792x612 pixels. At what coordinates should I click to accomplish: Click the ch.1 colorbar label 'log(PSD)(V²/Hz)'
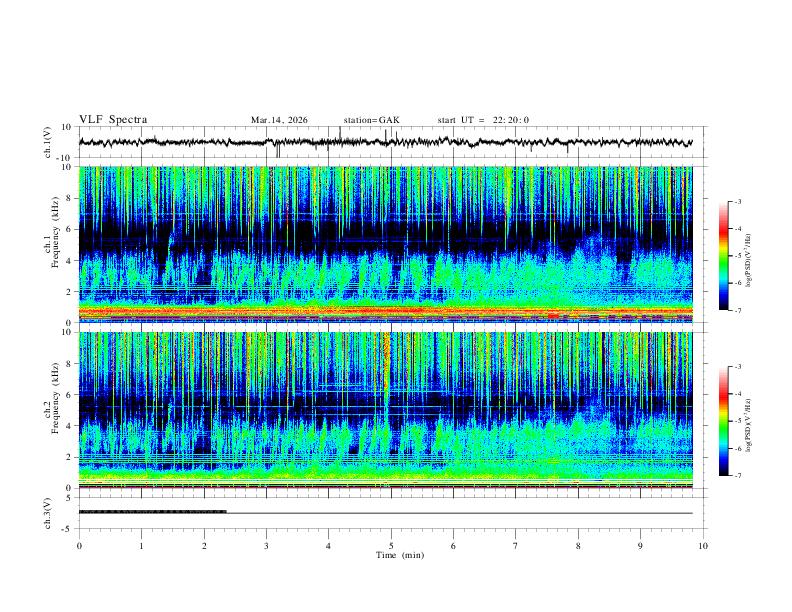point(749,261)
